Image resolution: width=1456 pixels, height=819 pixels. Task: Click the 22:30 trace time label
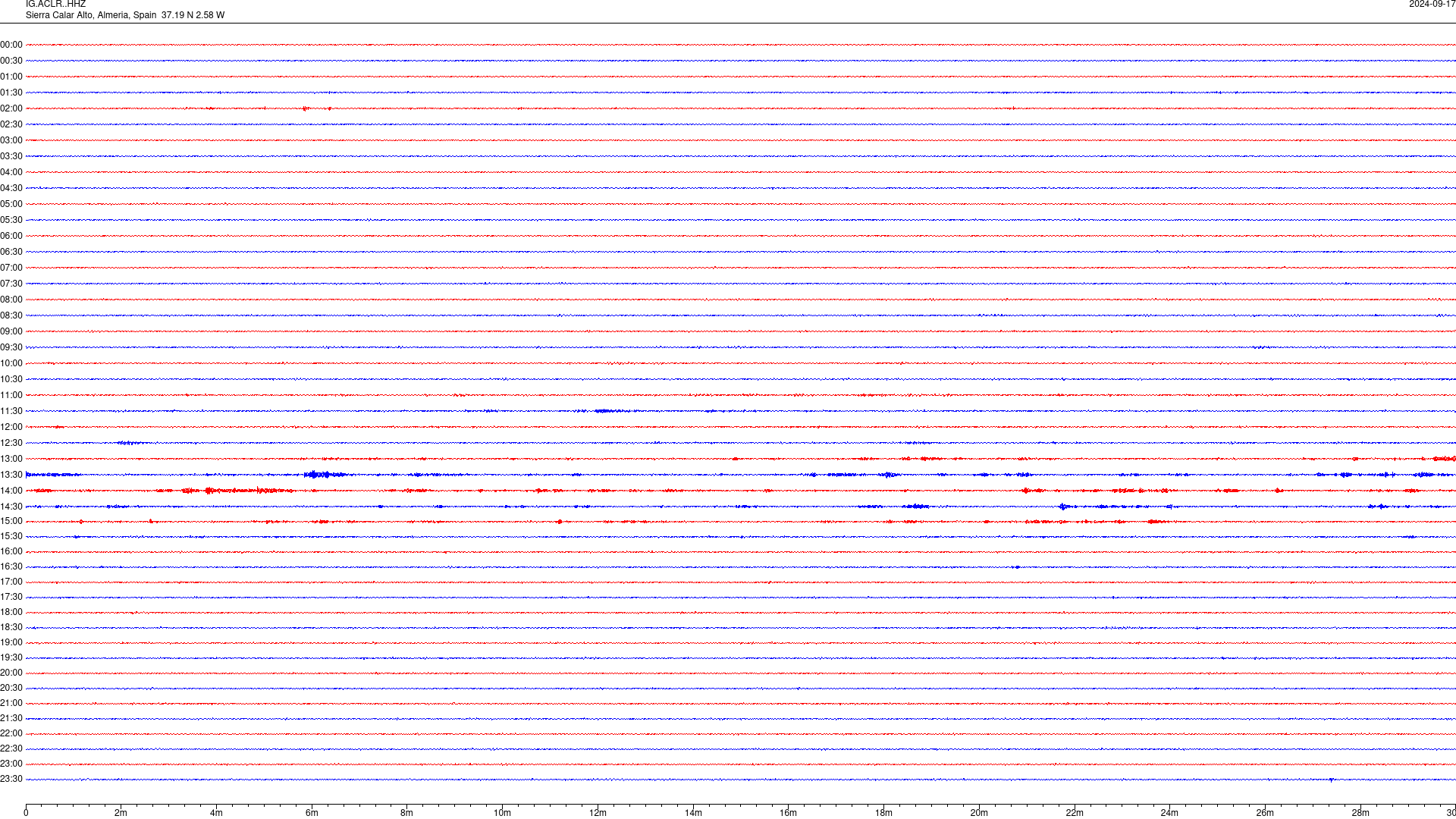[11, 748]
